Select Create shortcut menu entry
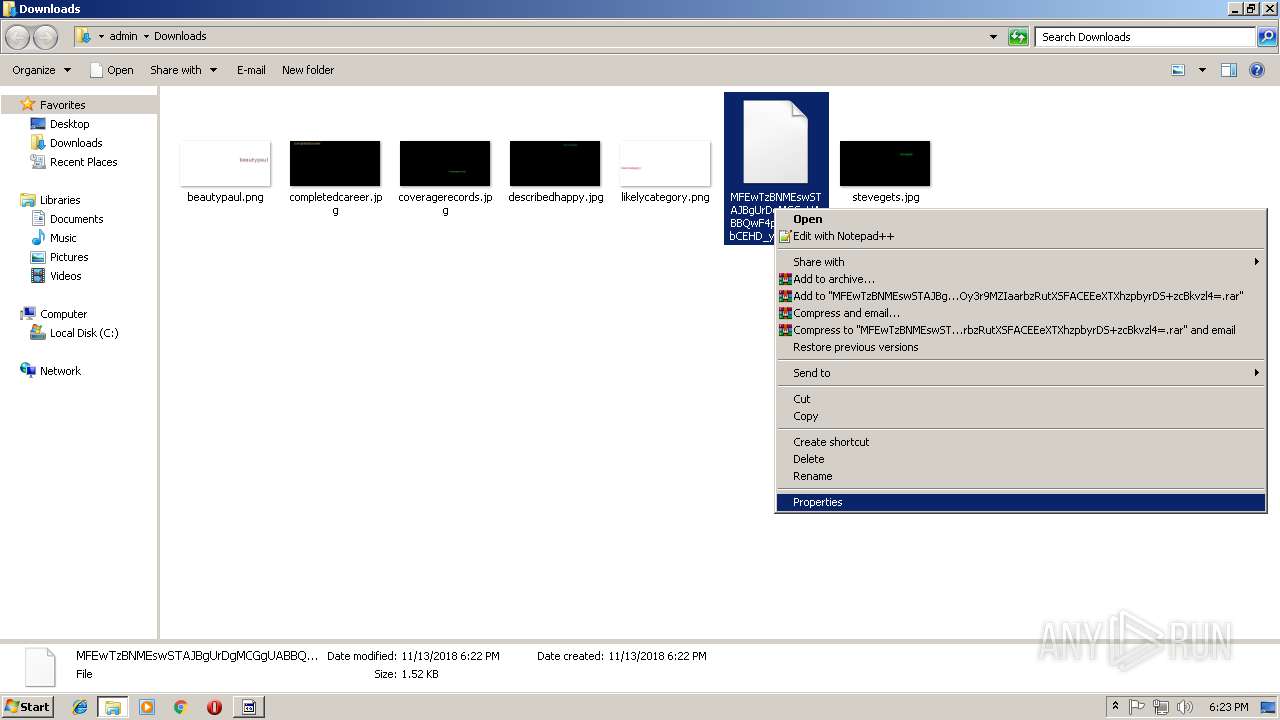 [x=1020, y=442]
